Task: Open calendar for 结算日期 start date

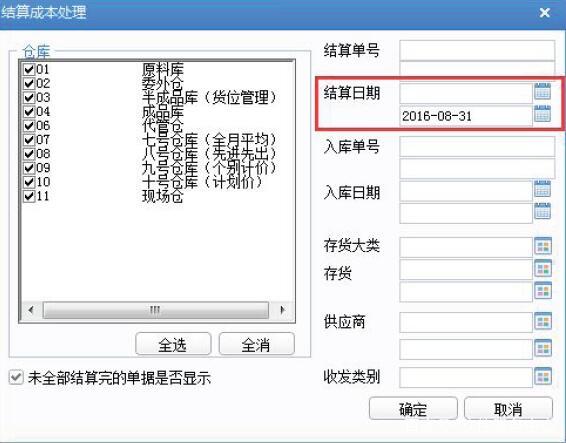Action: pyautogui.click(x=543, y=91)
